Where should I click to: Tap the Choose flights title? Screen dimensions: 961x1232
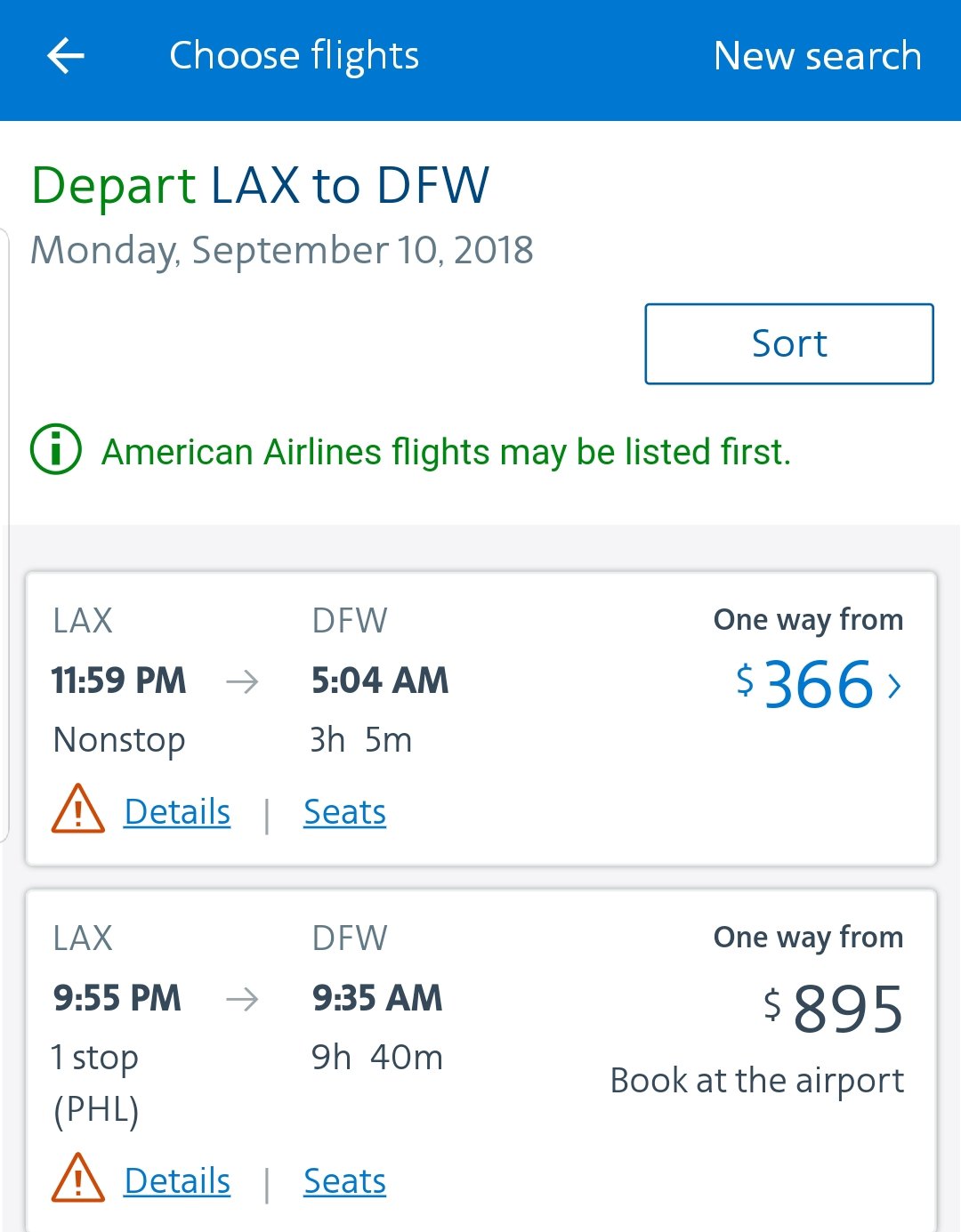(x=294, y=56)
